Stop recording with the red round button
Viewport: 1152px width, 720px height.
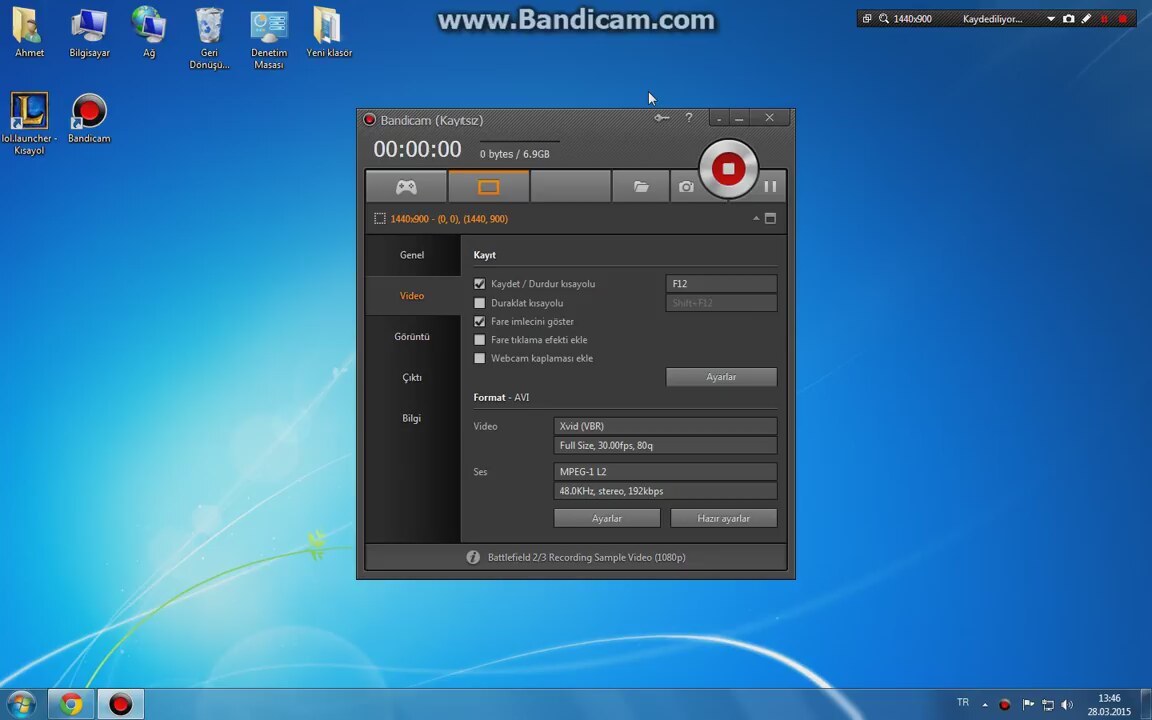(x=728, y=168)
